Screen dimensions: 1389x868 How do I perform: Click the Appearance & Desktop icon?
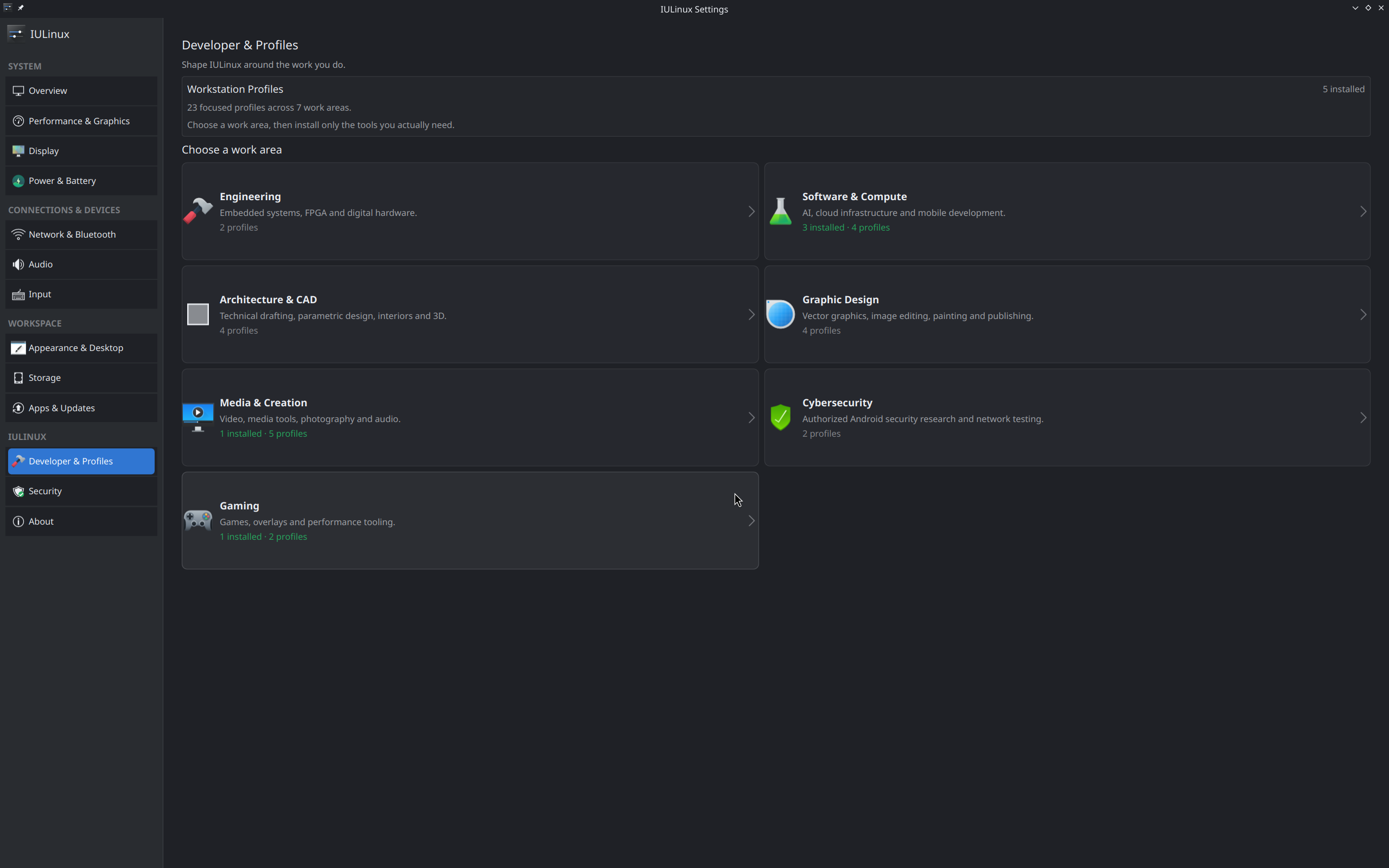tap(18, 348)
